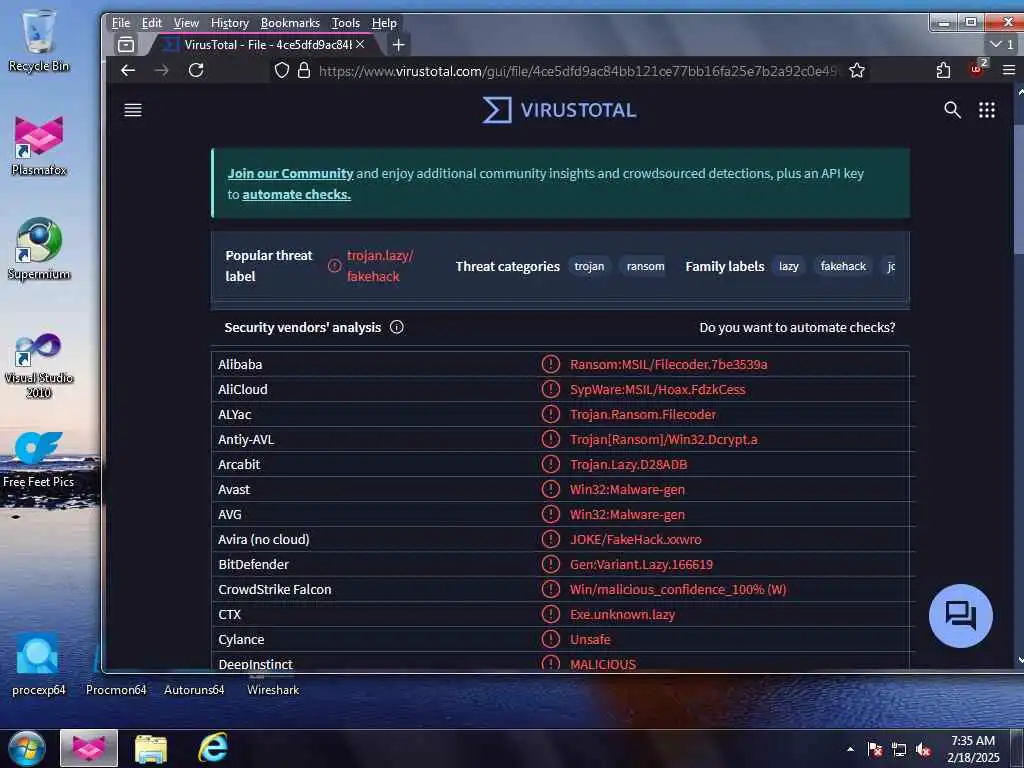Screen dimensions: 1024x768
Task: Click the detection icon in BitDefender row
Action: (551, 564)
